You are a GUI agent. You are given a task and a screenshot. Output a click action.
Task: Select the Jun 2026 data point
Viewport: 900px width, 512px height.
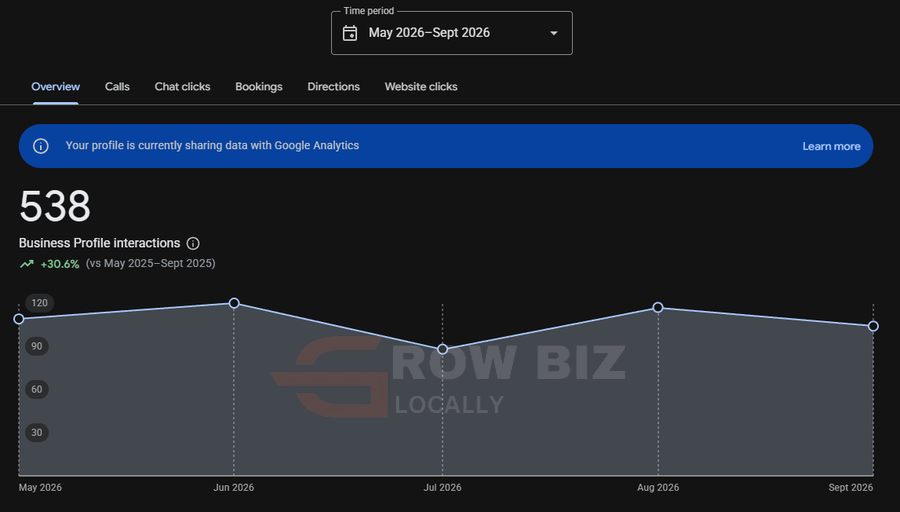tap(234, 303)
